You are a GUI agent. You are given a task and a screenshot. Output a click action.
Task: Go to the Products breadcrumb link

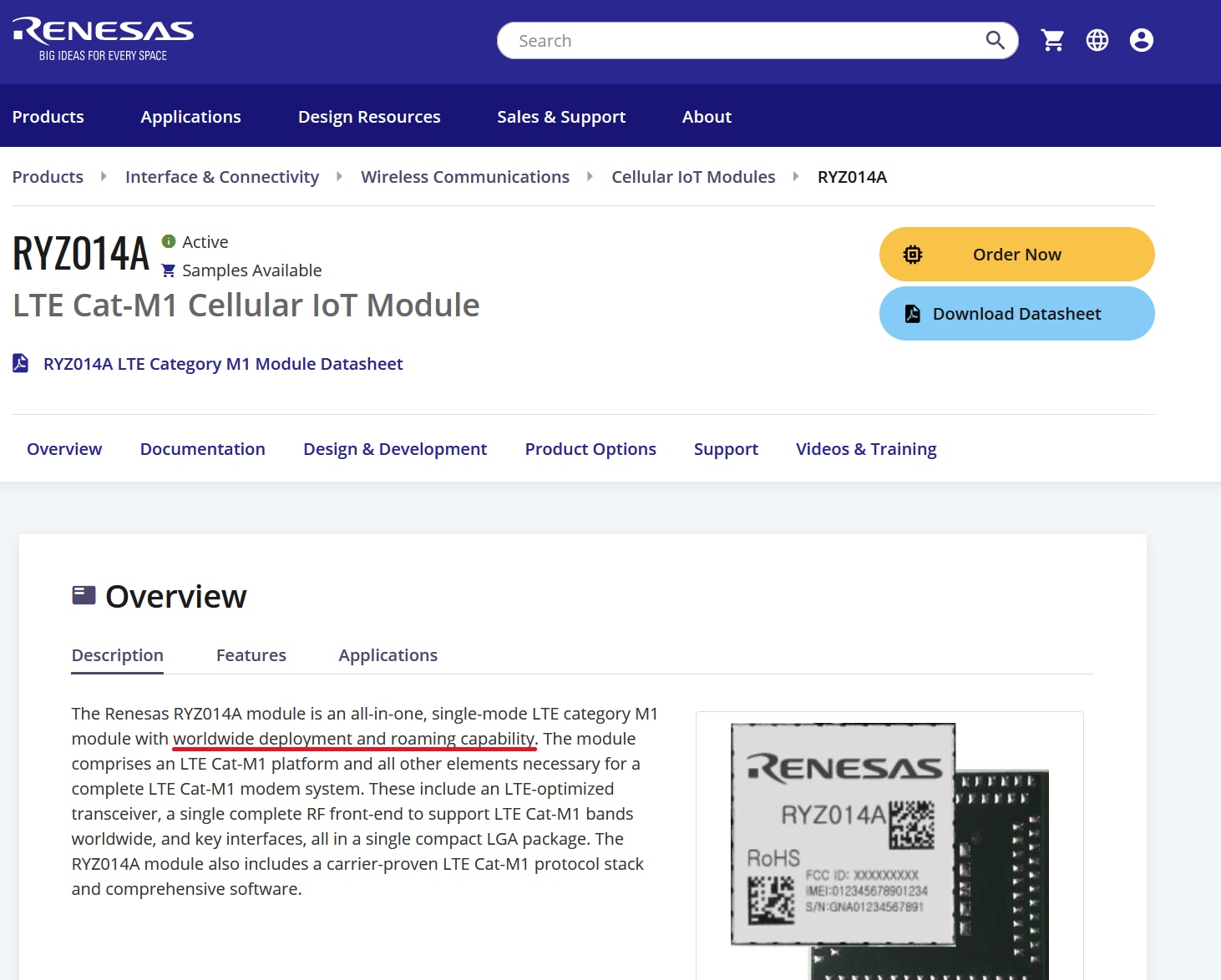tap(48, 177)
